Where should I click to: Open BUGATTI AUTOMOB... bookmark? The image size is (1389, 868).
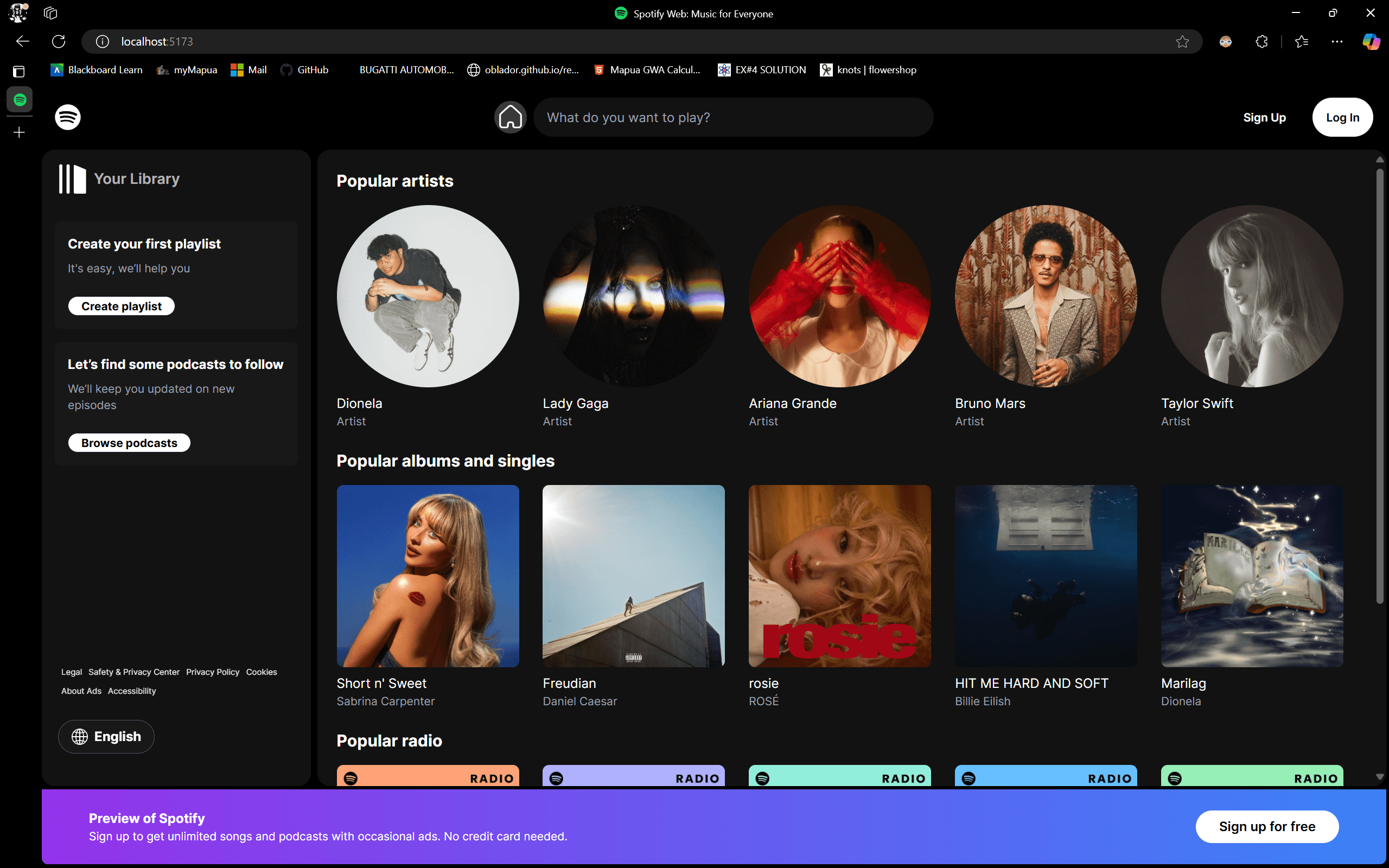click(x=399, y=70)
